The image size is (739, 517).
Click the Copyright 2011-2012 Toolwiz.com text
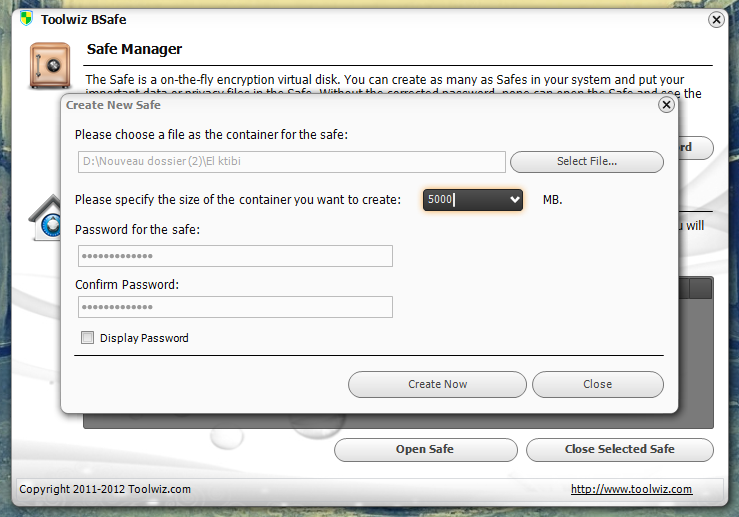[105, 489]
